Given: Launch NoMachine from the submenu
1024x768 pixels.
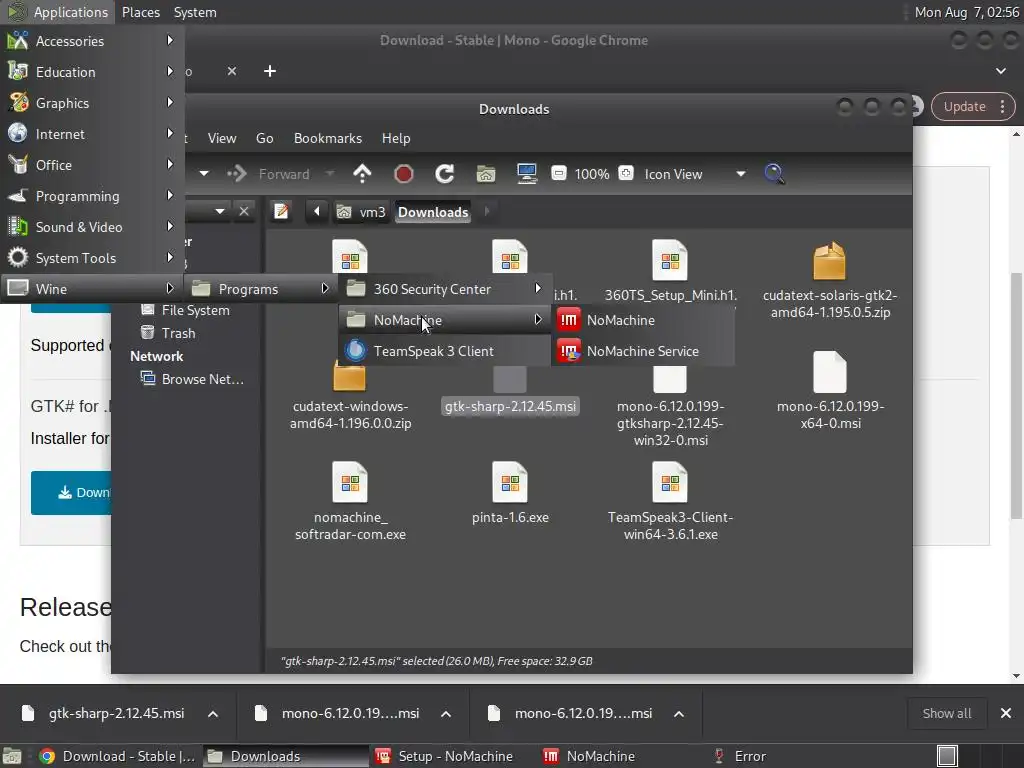Looking at the screenshot, I should click(644, 320).
